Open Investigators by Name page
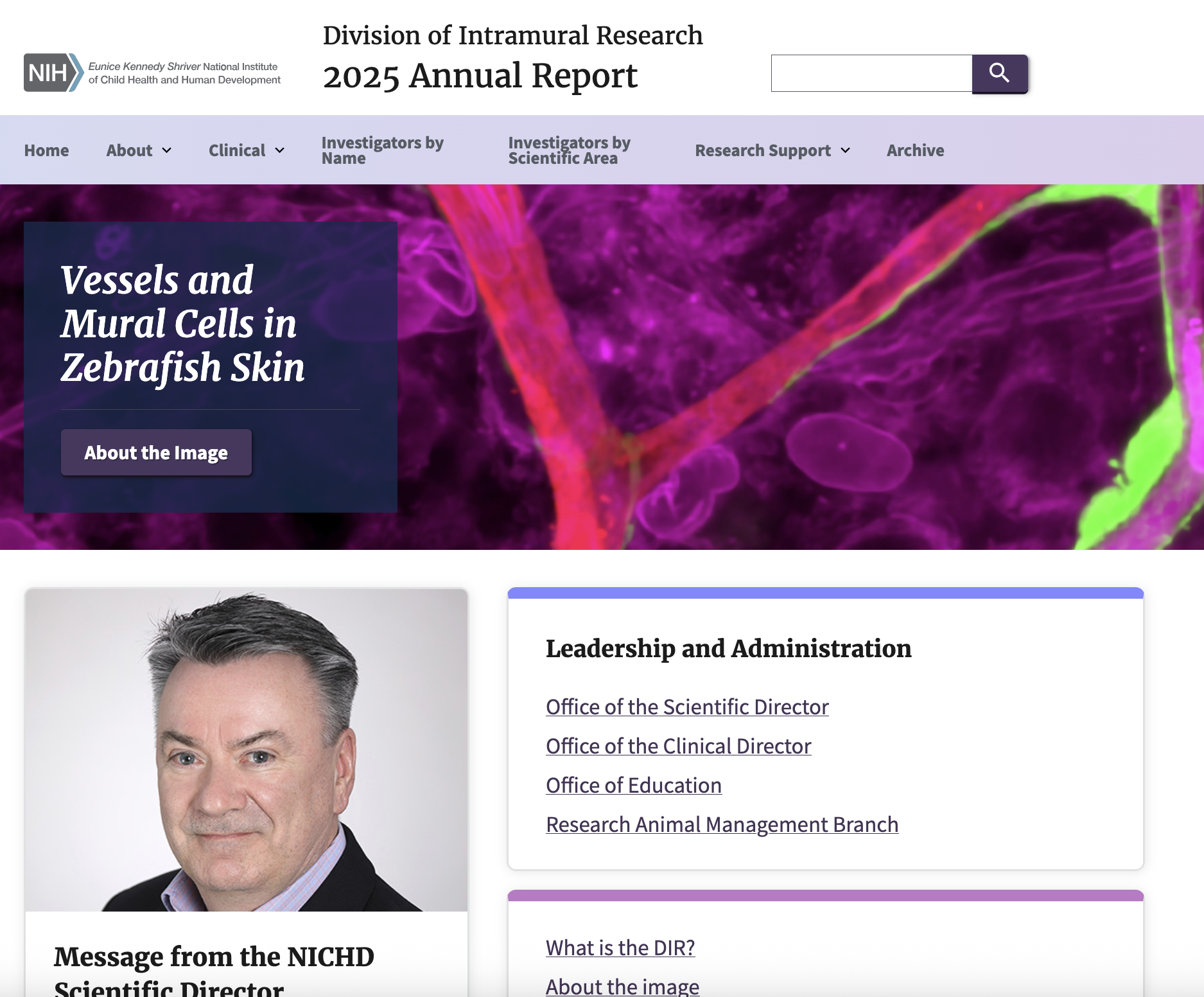The image size is (1204, 997). pos(383,150)
